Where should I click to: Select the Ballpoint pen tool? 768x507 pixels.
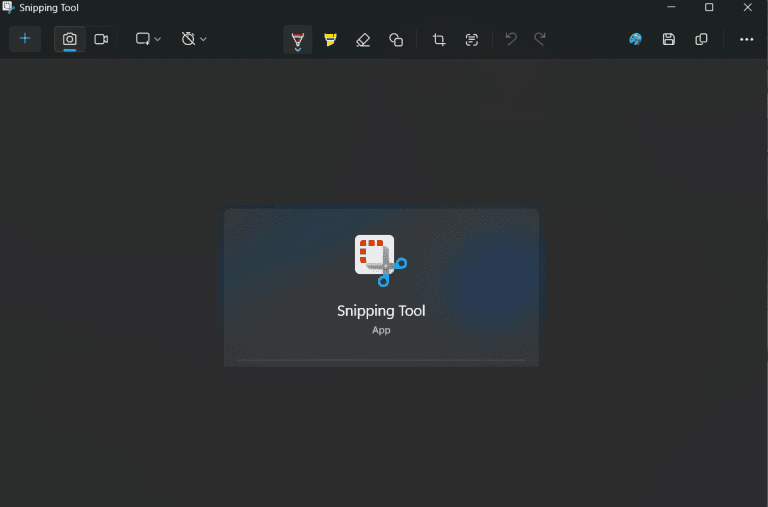[x=297, y=40]
